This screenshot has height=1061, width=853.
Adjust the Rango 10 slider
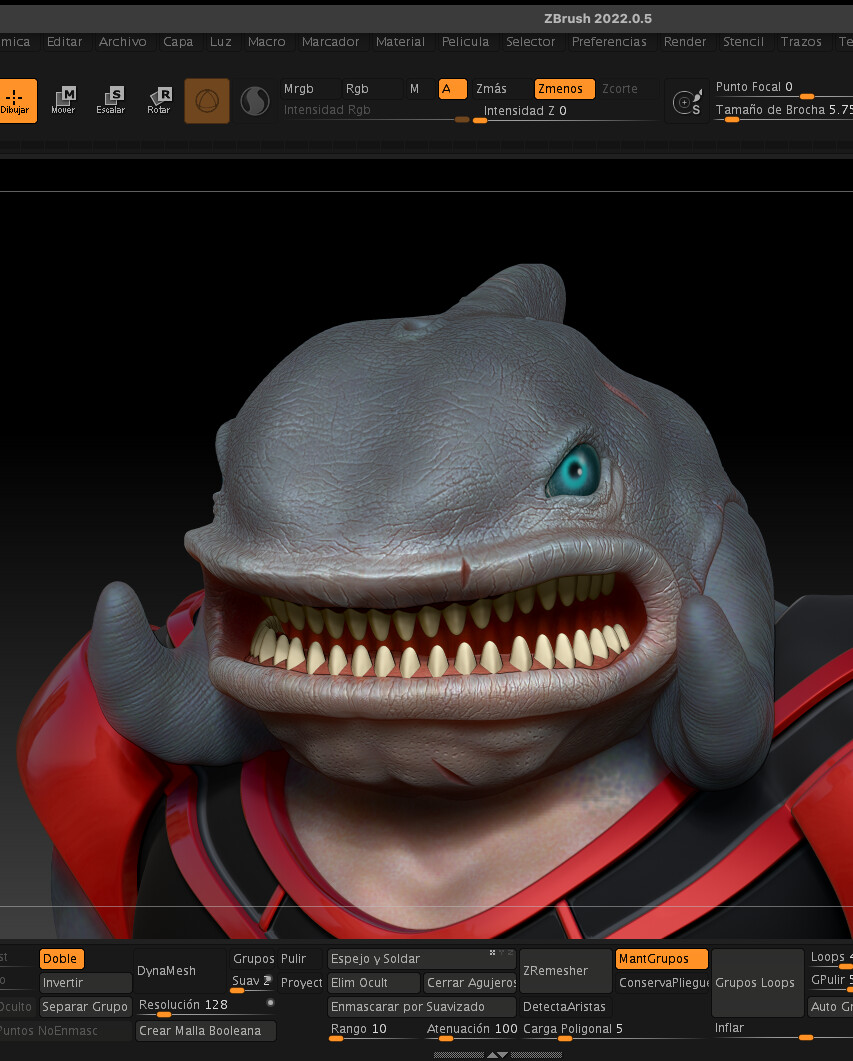tap(373, 1030)
